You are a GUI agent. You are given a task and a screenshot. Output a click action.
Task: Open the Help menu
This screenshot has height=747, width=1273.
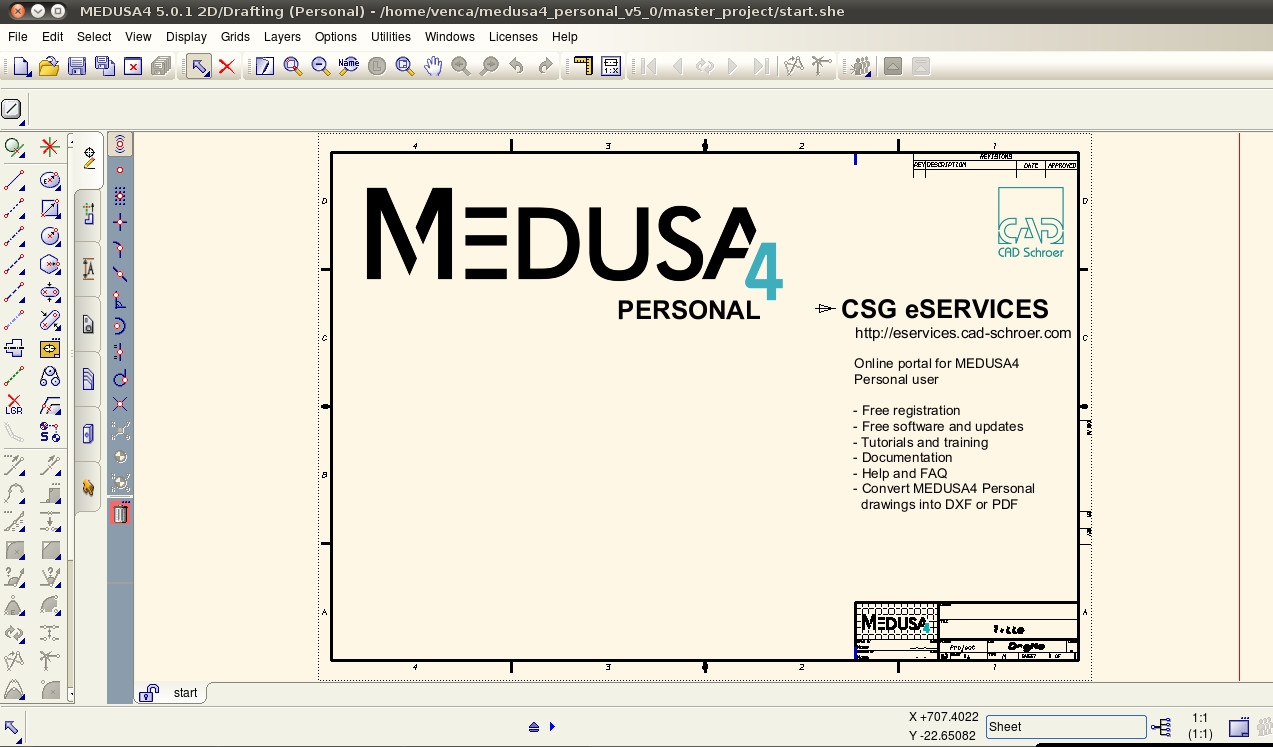click(565, 37)
